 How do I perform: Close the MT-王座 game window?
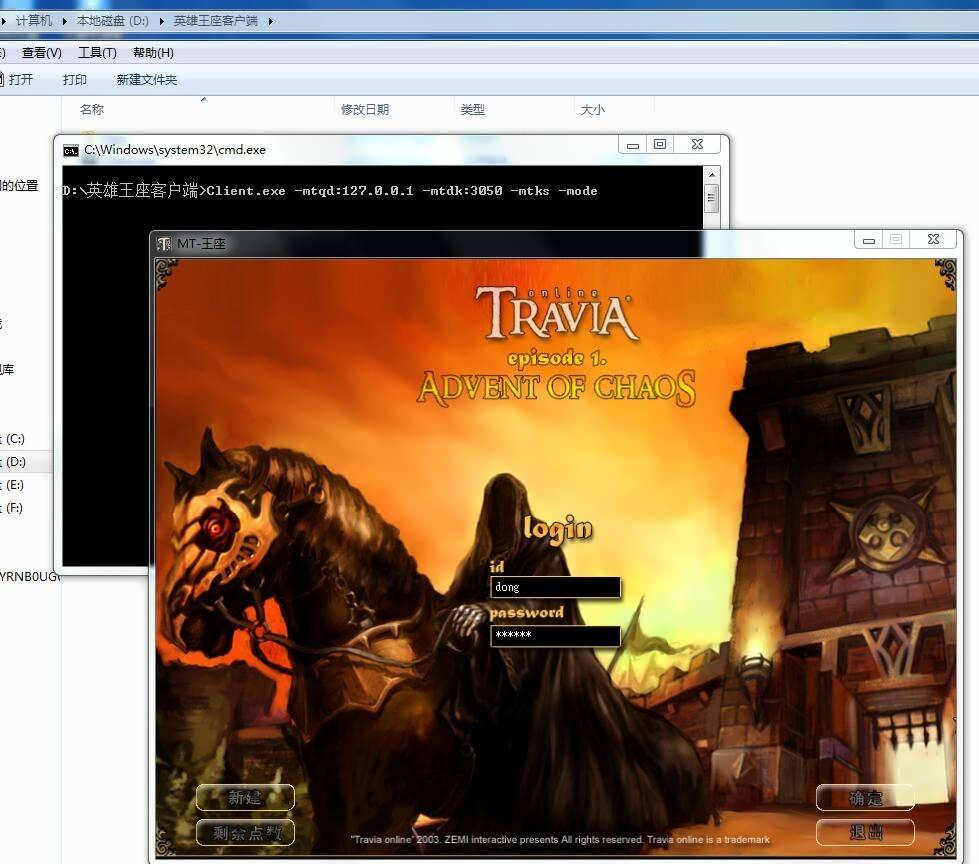[x=933, y=240]
